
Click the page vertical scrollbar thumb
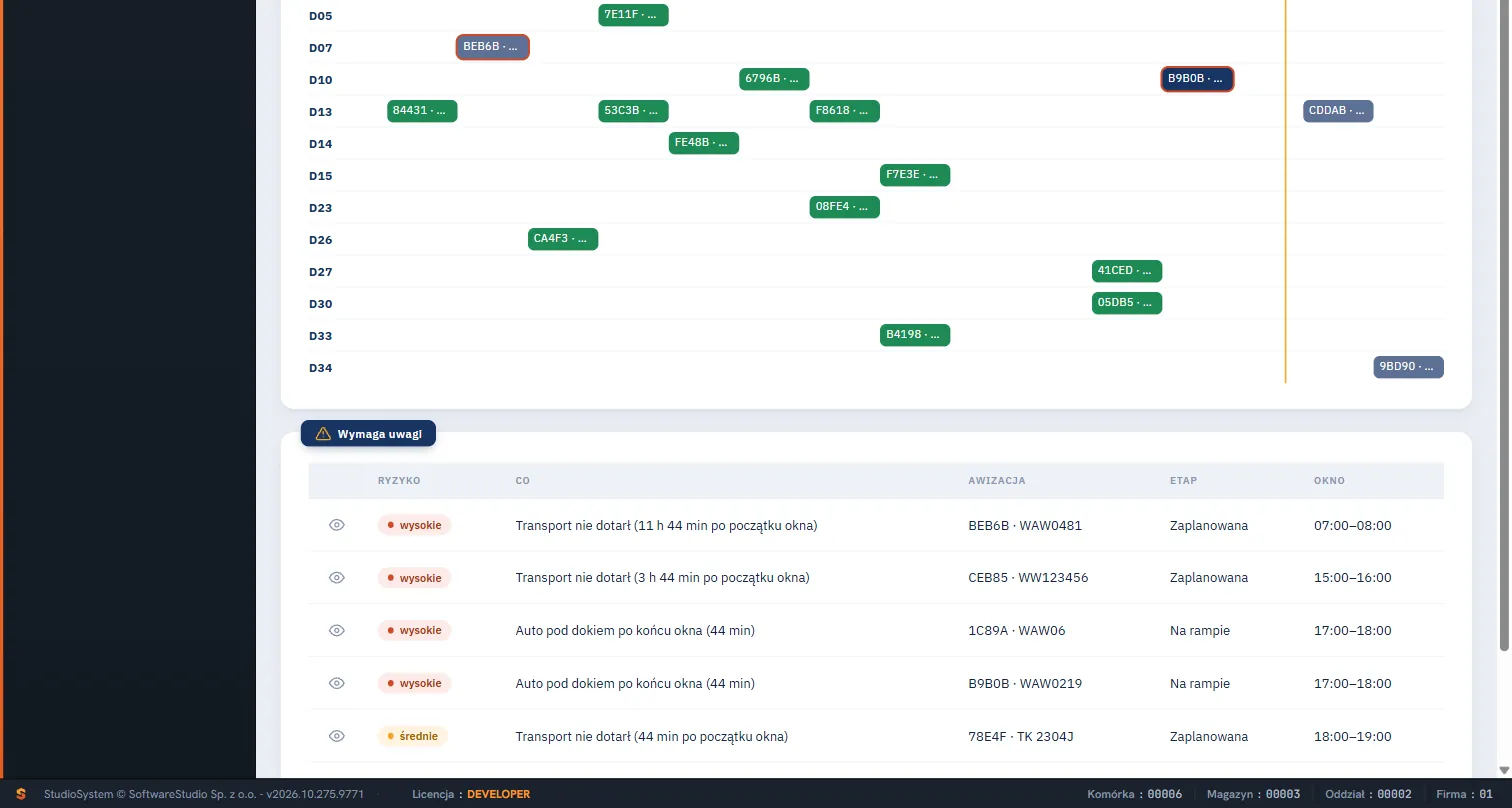pos(1504,325)
